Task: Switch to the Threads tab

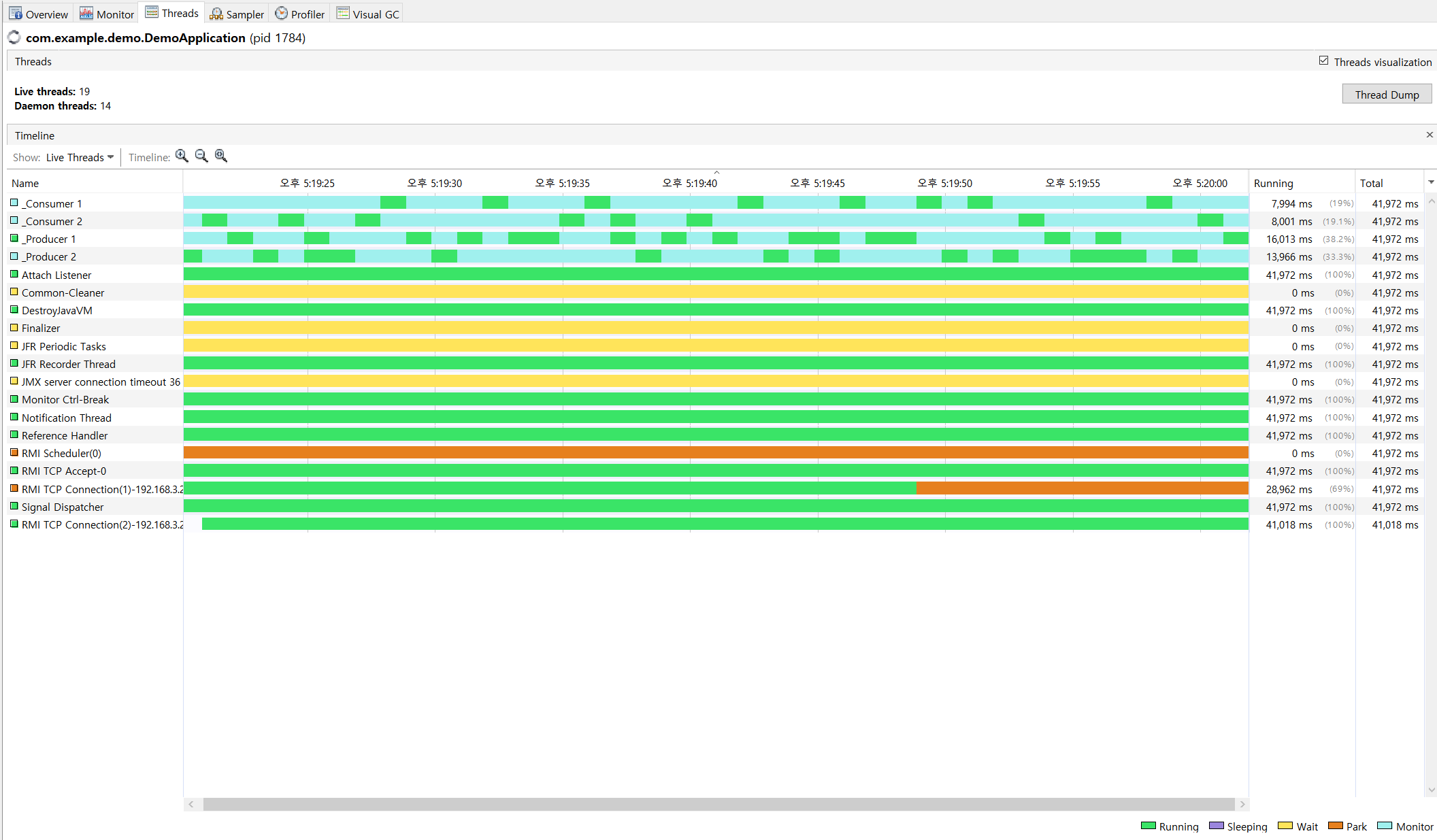Action: click(171, 13)
